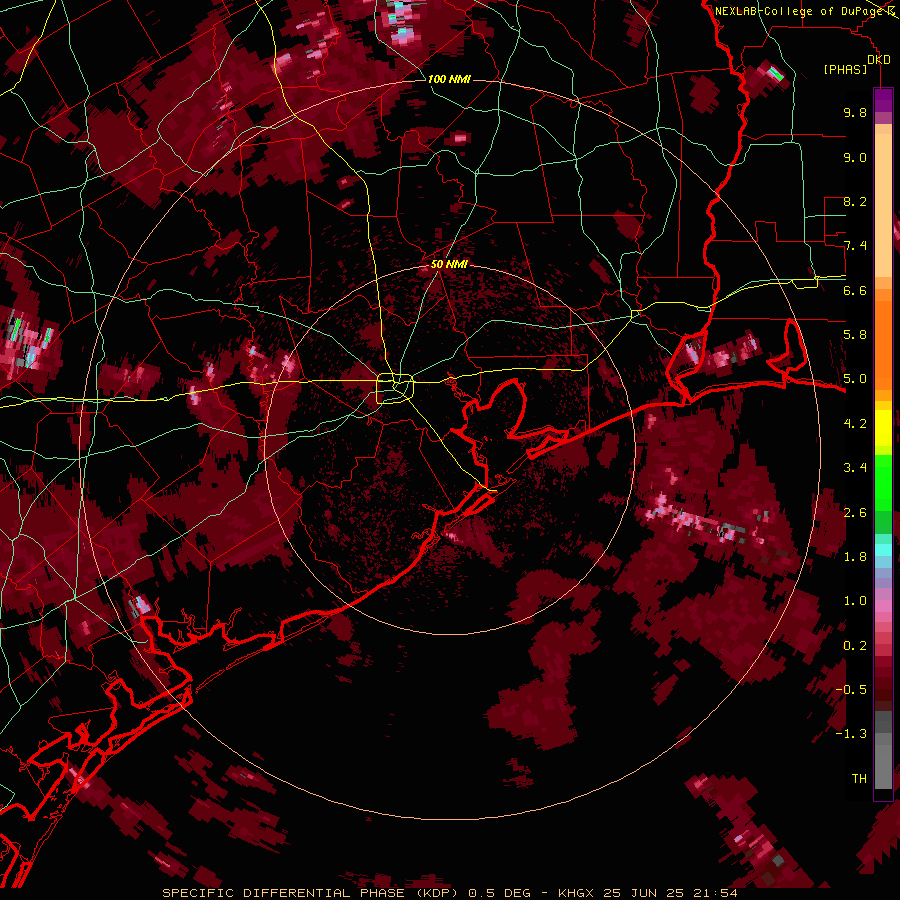
Task: Select the 4.2 value on the color scale
Action: (x=855, y=424)
